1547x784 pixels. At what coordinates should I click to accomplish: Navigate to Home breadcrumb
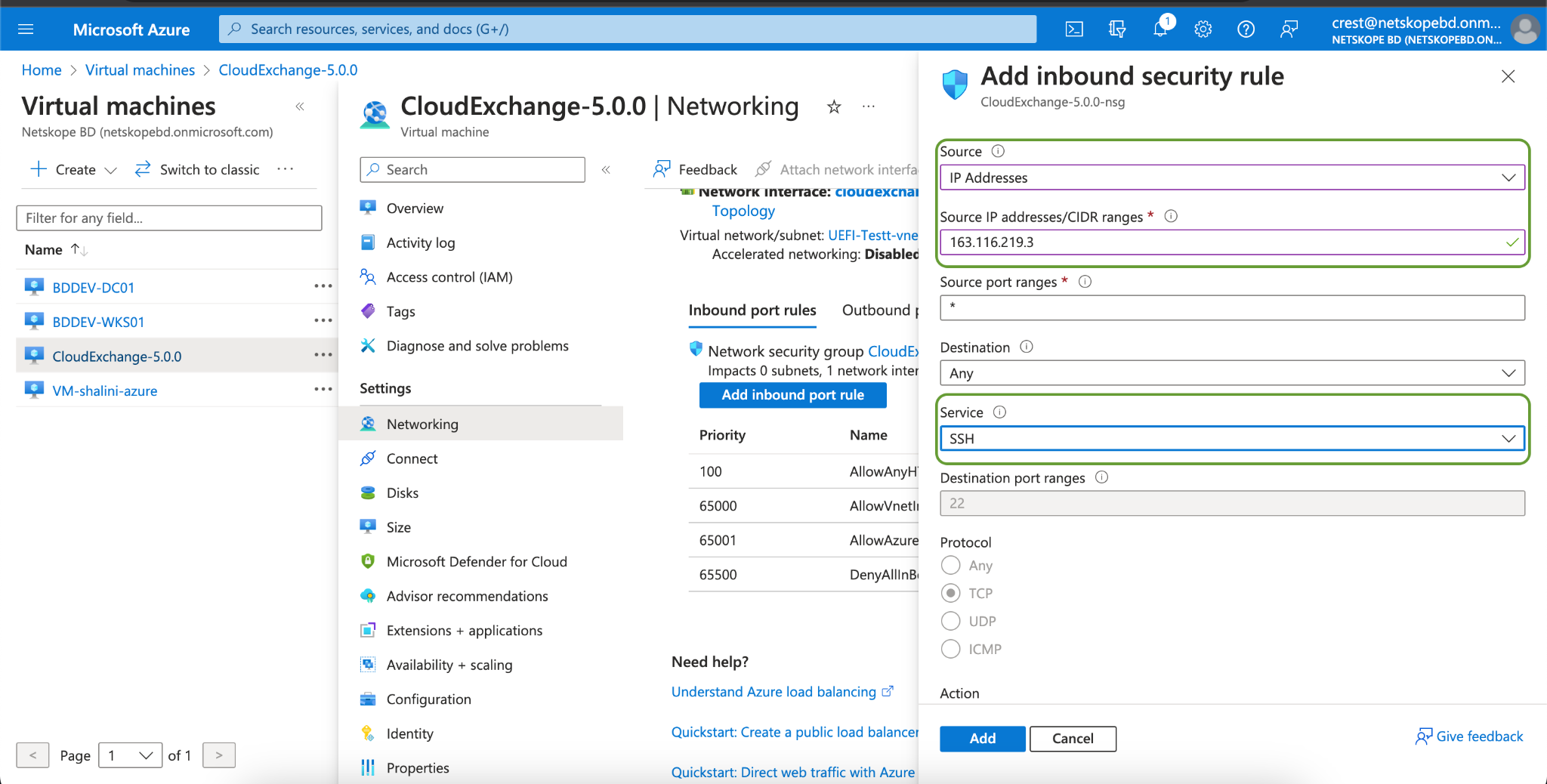[42, 70]
